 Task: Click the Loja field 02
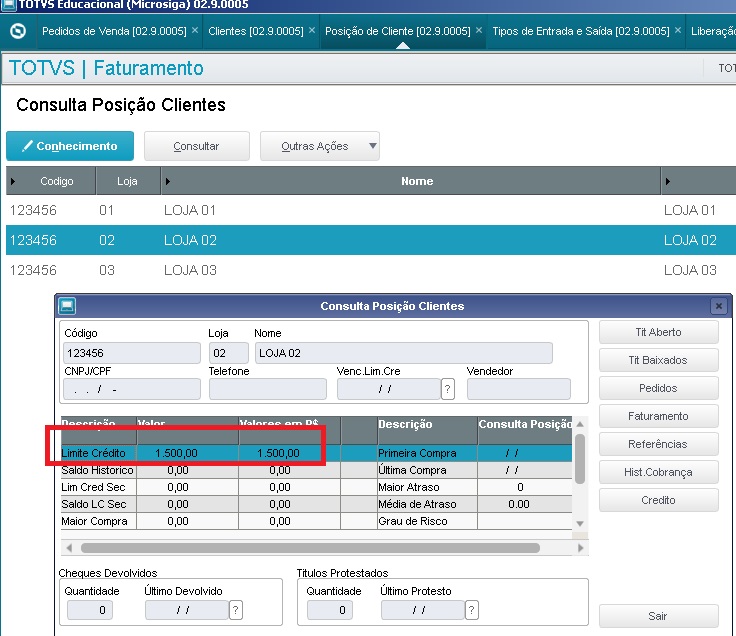(229, 353)
